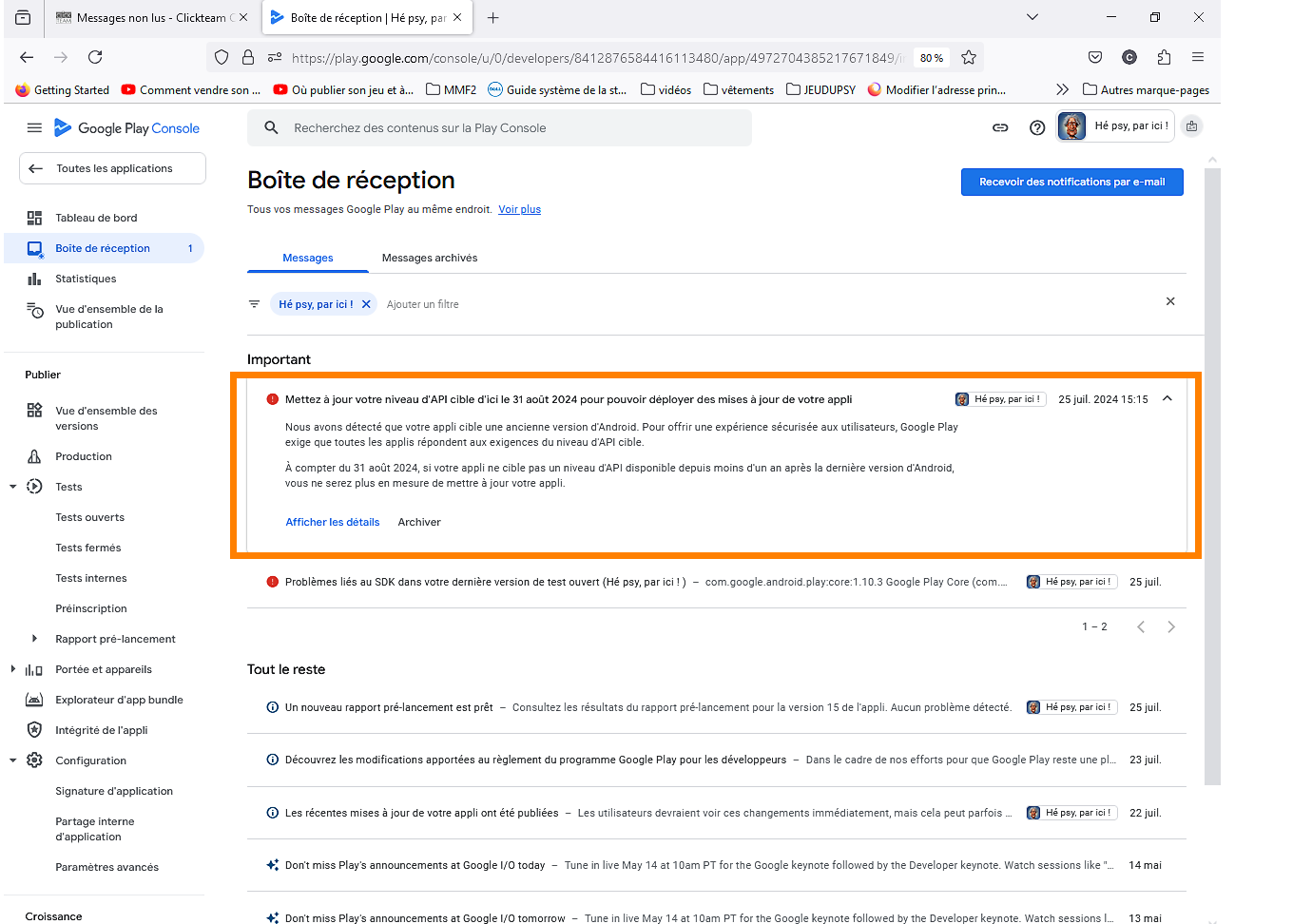Open Statistiques in the sidebar
Screen dimensions: 1312x924
pos(86,279)
